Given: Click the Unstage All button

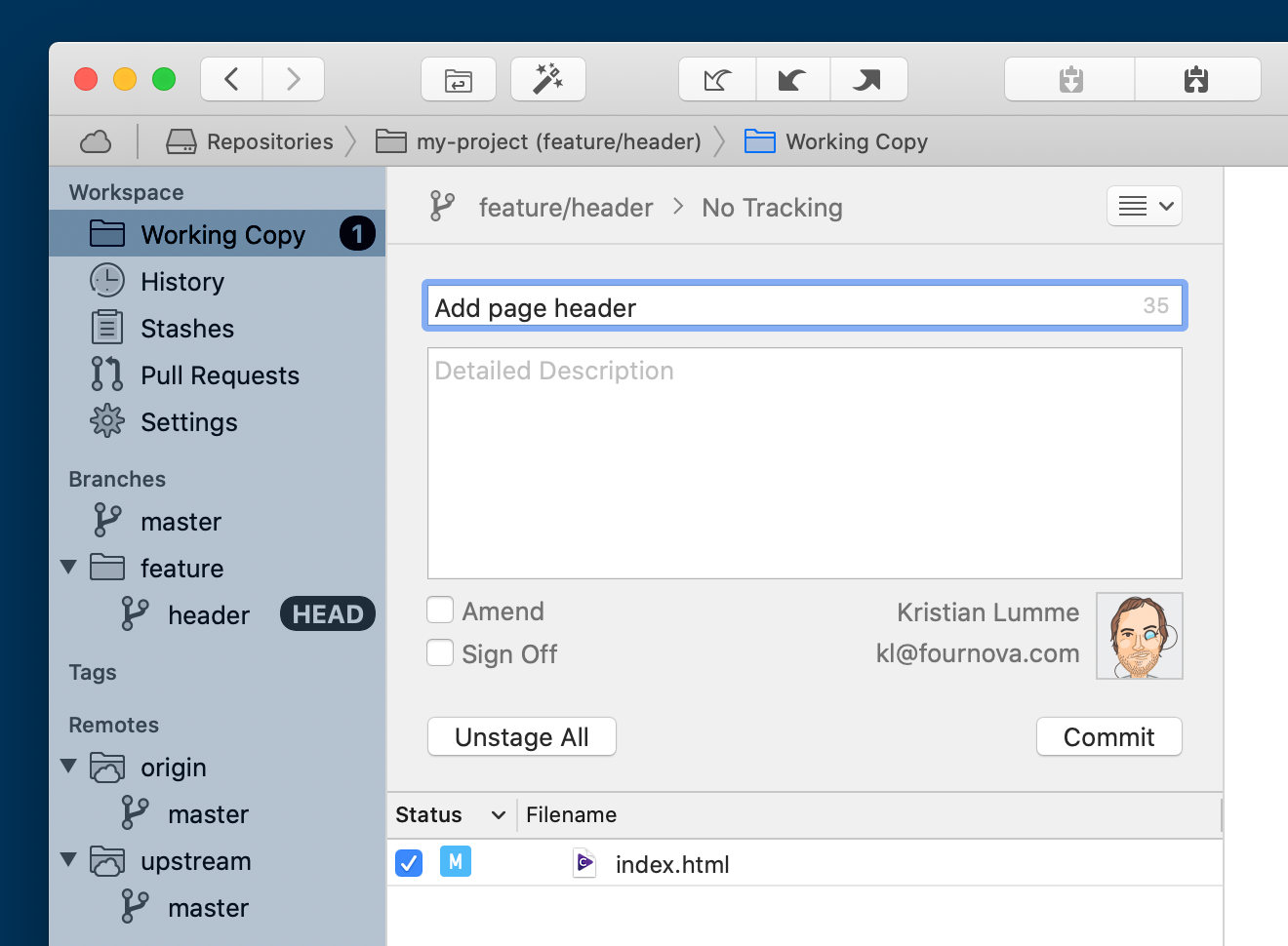Looking at the screenshot, I should tap(521, 736).
